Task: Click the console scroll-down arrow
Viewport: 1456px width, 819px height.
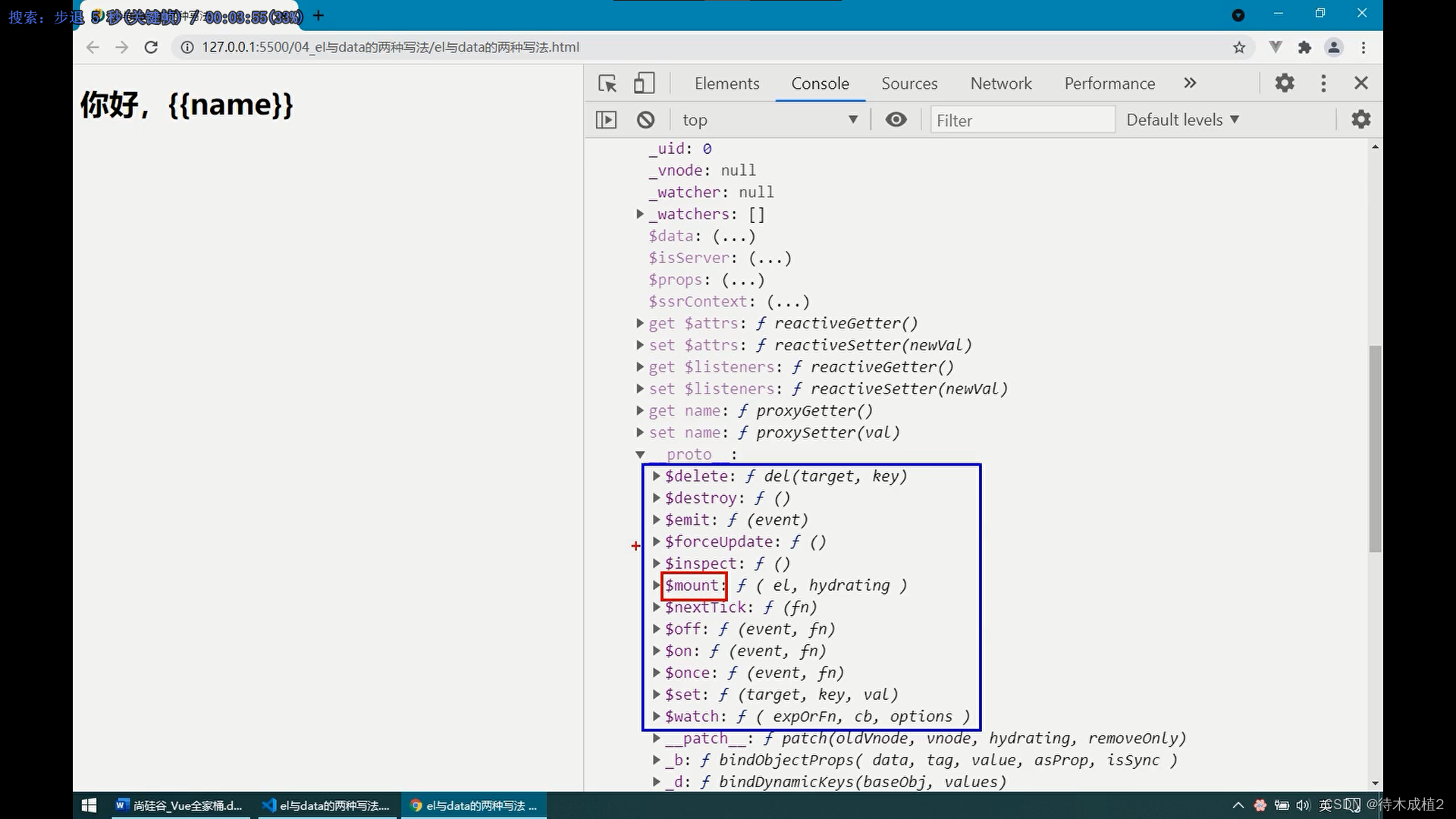Action: tap(1375, 783)
